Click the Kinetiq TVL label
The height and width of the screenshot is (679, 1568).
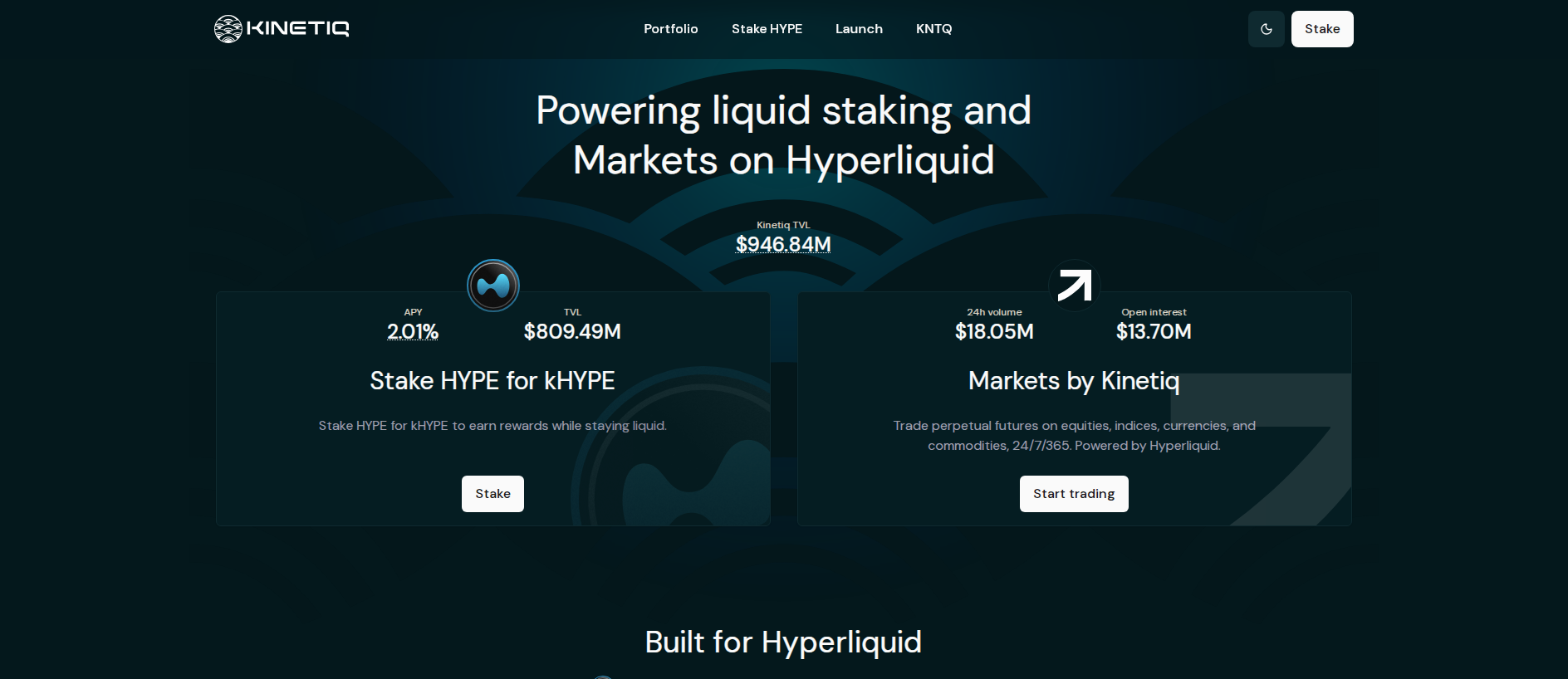(783, 225)
